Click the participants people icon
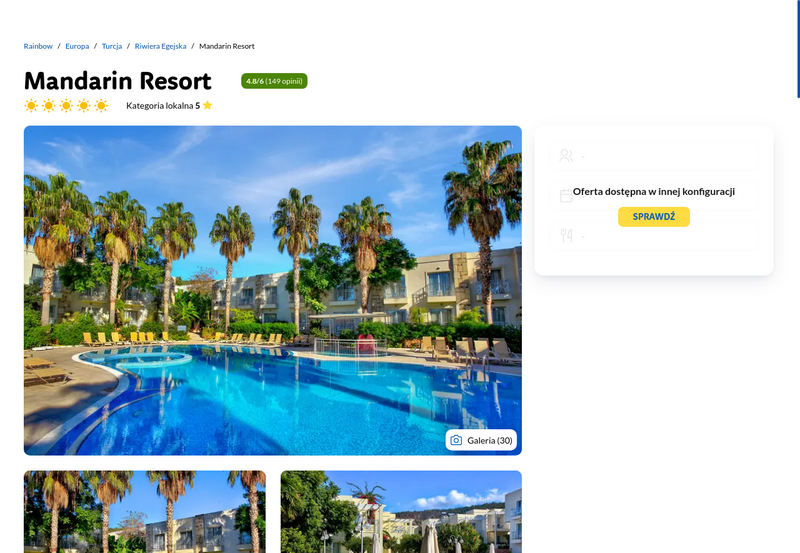Viewport: 800px width, 553px height. coord(566,156)
